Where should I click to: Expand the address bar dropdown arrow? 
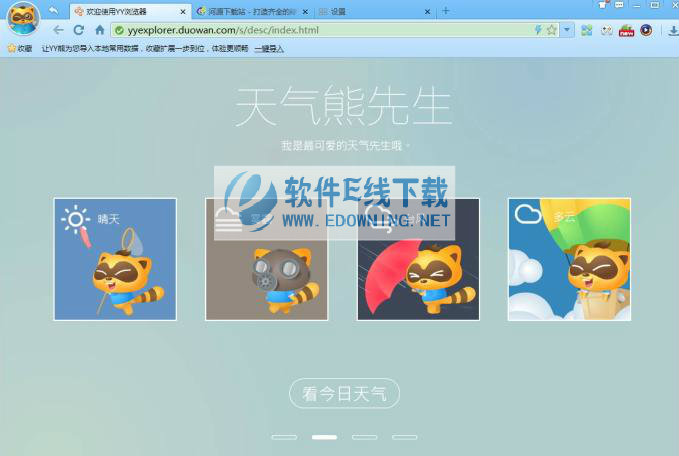coord(567,30)
